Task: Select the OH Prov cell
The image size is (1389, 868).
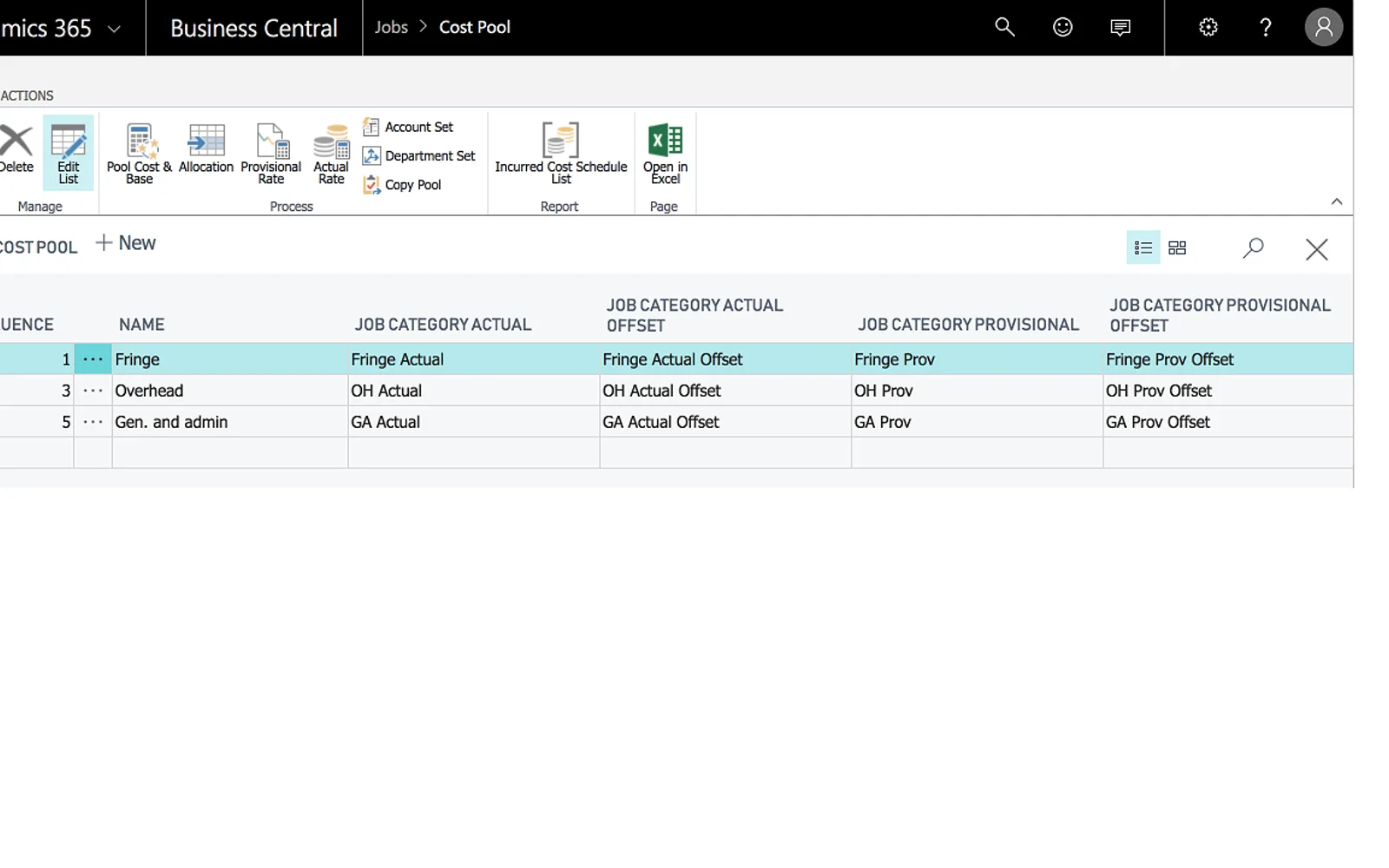Action: pos(978,391)
